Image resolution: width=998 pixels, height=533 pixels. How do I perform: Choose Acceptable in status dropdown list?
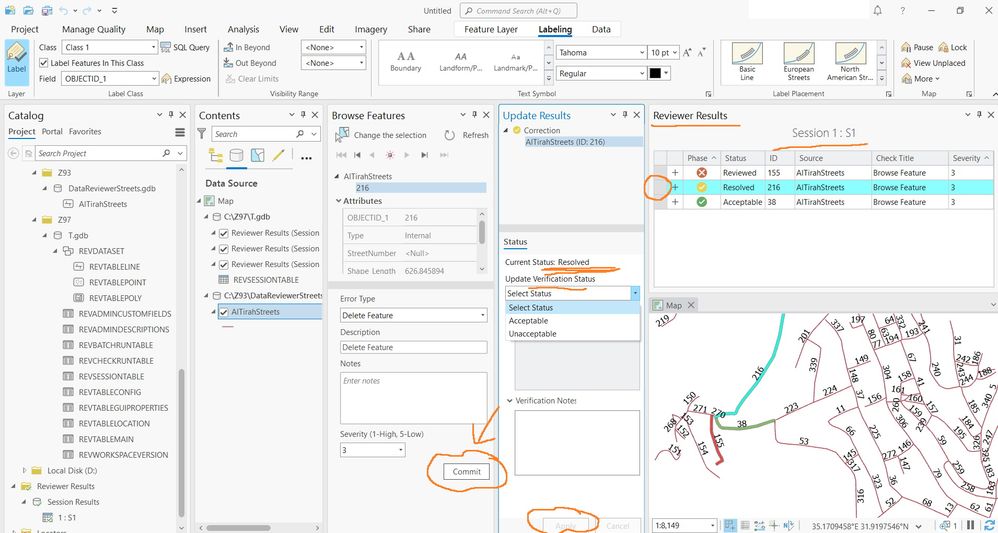[528, 321]
